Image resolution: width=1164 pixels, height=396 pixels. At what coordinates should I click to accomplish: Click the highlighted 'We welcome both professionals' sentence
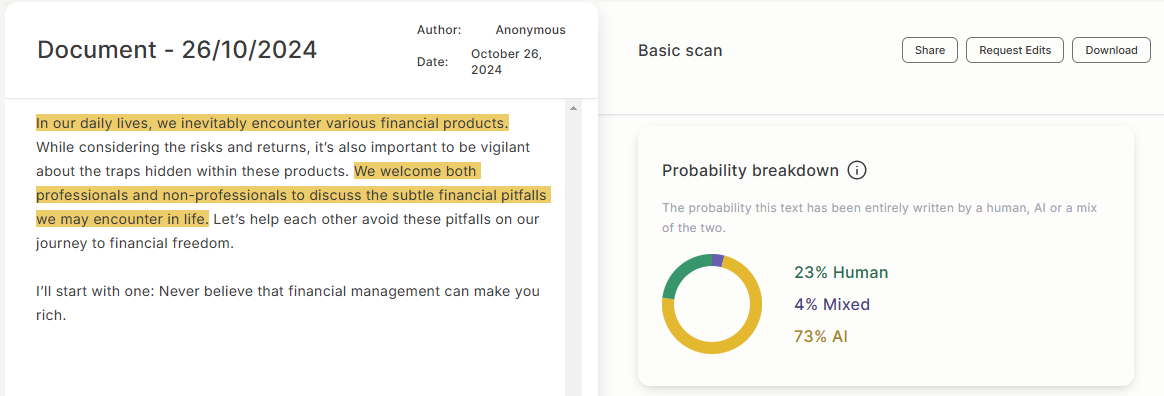tap(293, 195)
